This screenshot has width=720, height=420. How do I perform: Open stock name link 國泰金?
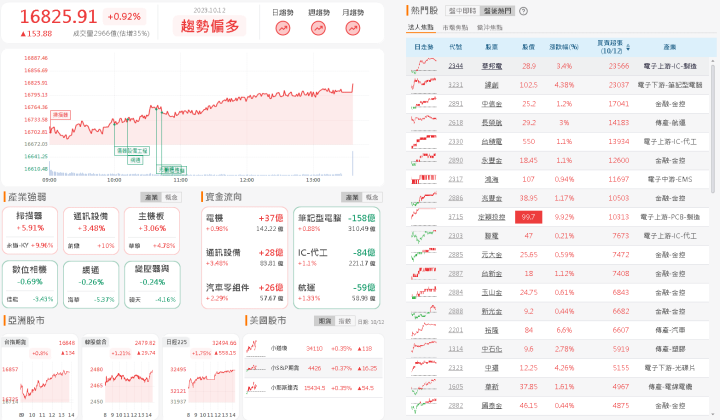[491, 405]
